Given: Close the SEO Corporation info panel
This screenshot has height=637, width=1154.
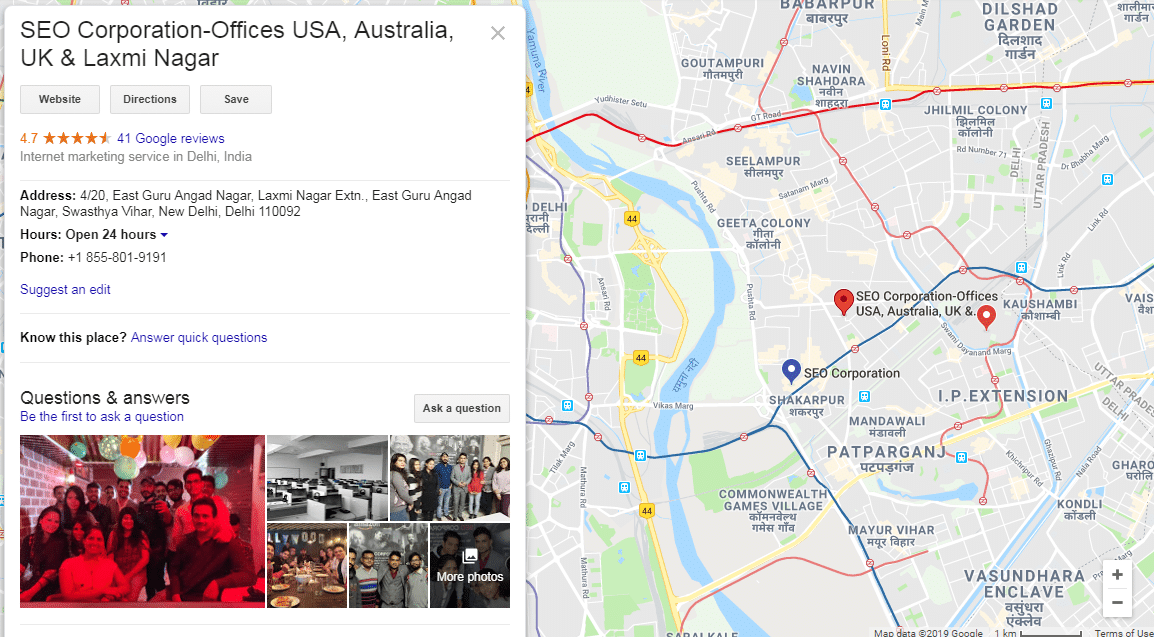Looking at the screenshot, I should [498, 33].
